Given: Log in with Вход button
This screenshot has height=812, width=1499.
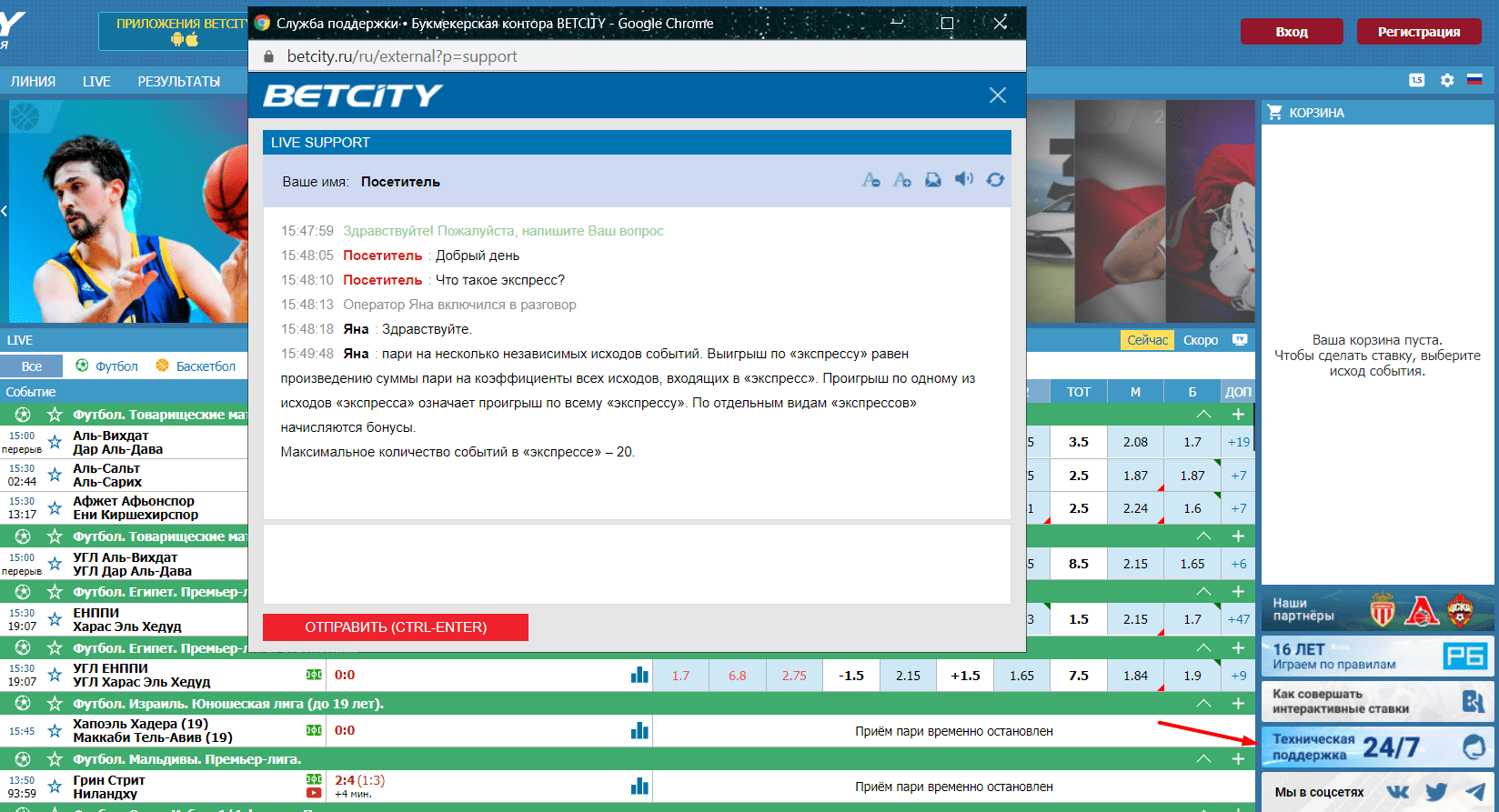Looking at the screenshot, I should pyautogui.click(x=1292, y=32).
